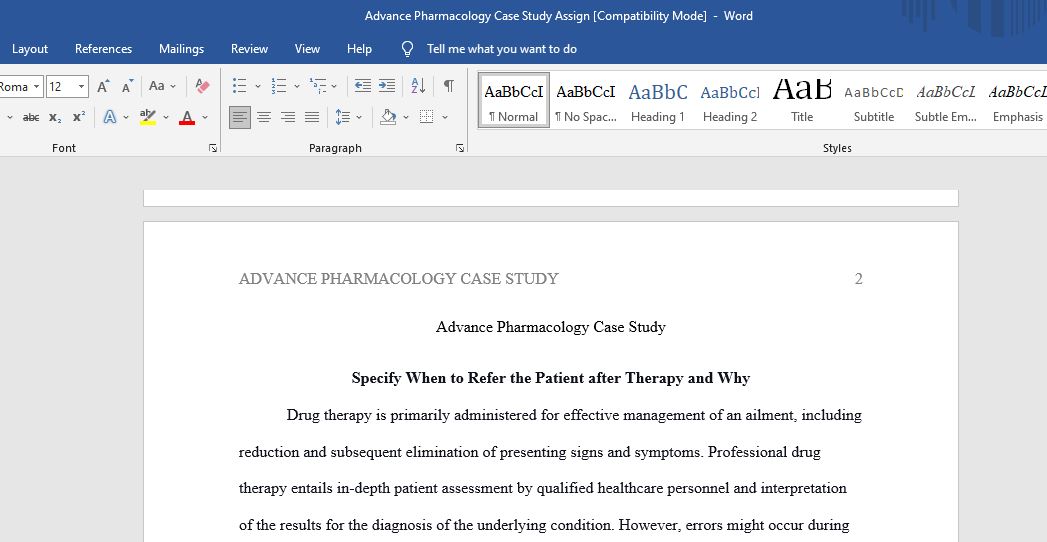
Task: Apply the Title style
Action: [x=802, y=101]
